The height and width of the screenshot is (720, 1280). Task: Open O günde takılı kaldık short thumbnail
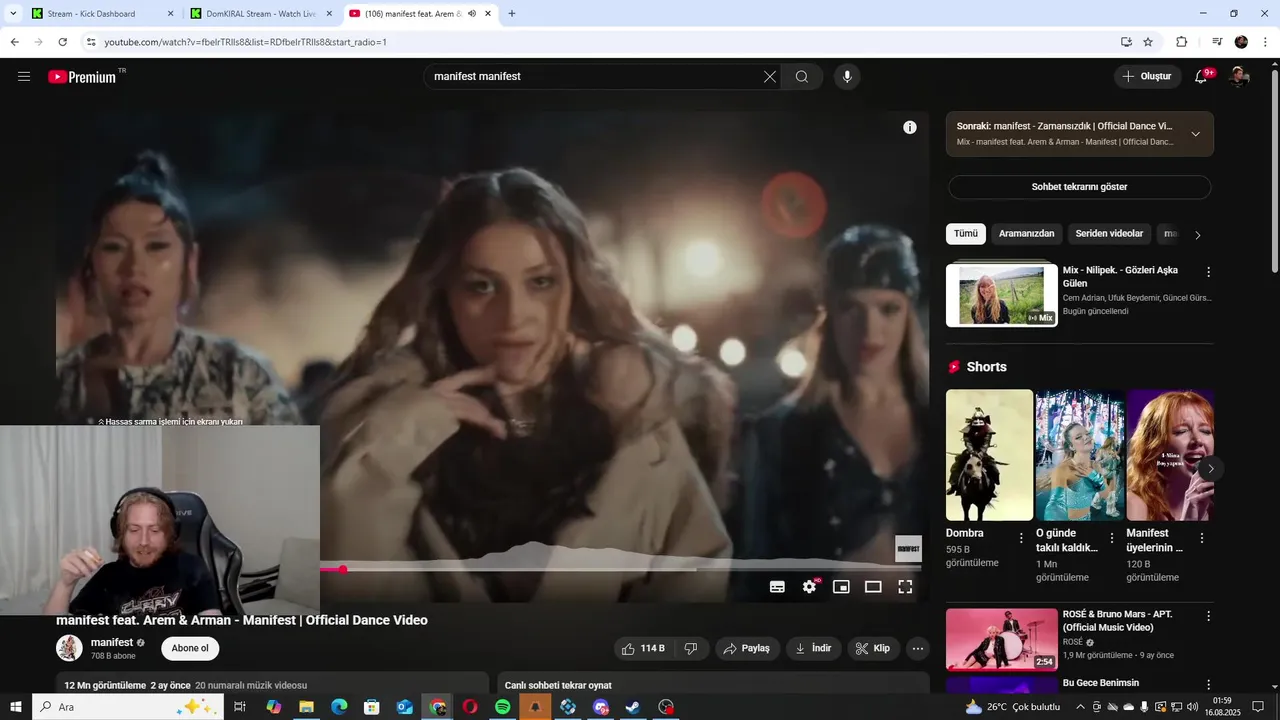pos(1080,455)
